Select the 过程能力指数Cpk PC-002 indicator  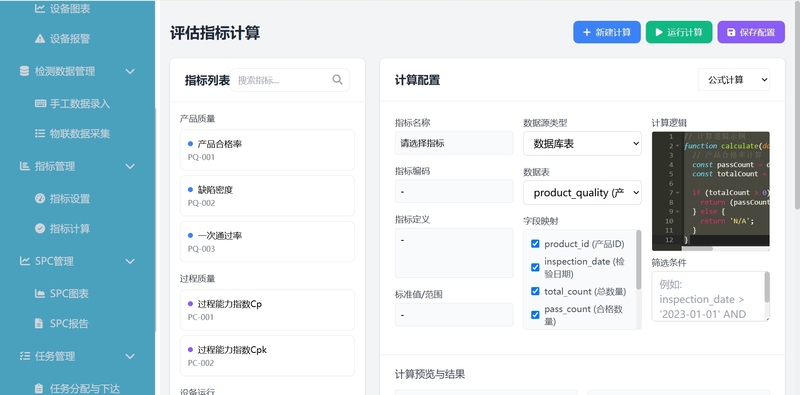click(267, 356)
